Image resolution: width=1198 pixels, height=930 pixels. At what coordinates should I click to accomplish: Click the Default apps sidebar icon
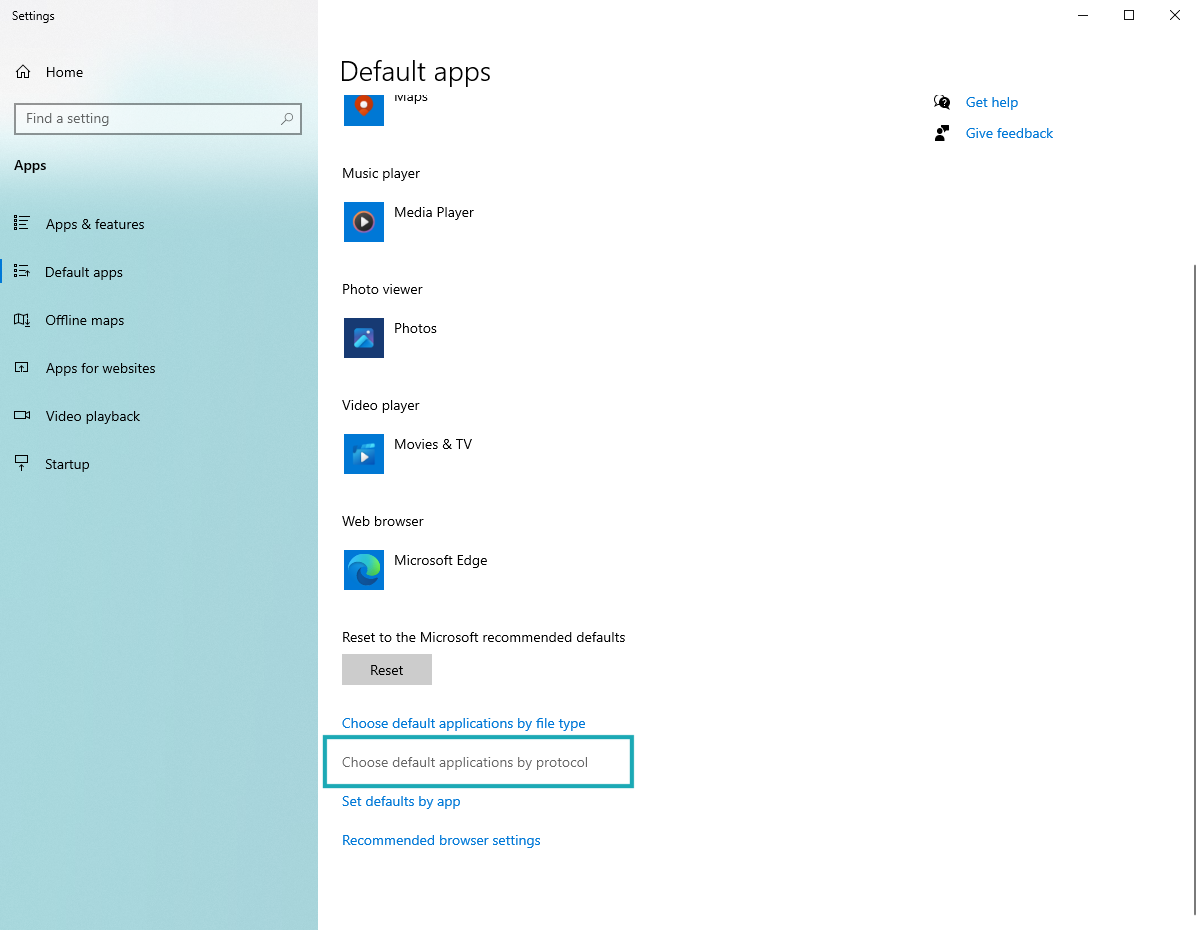click(21, 271)
